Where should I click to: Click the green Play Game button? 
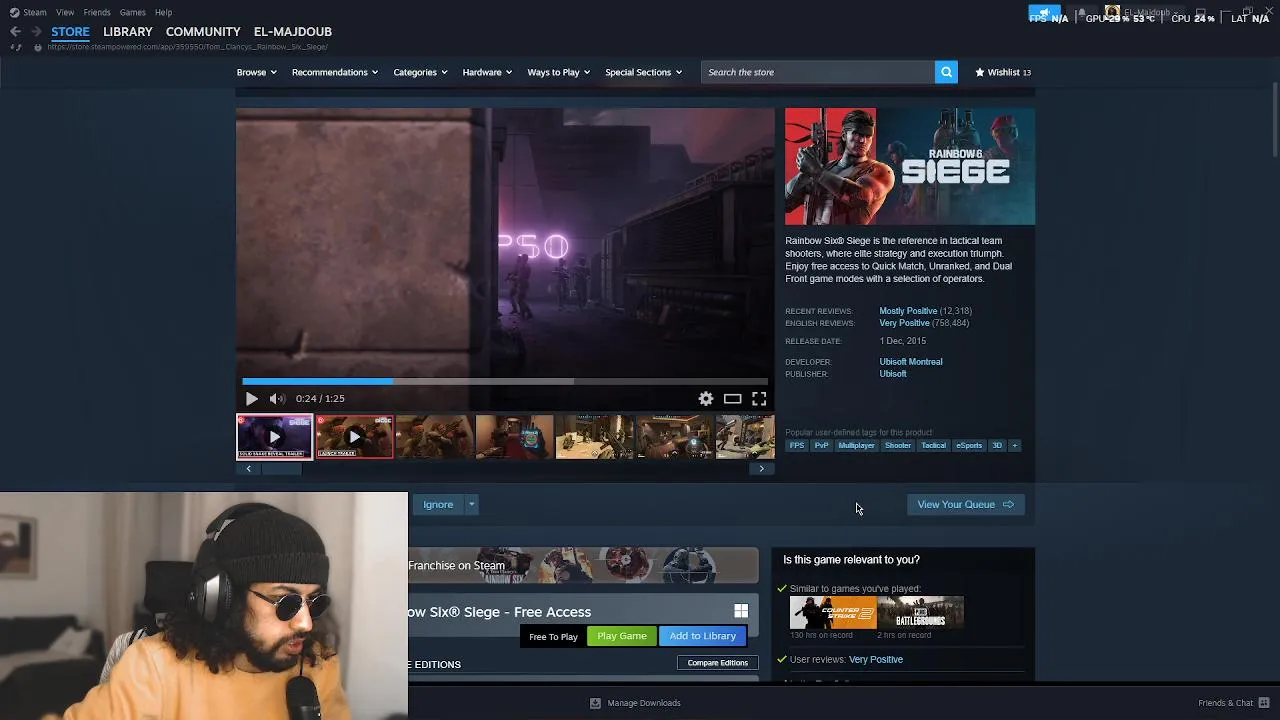(x=622, y=636)
